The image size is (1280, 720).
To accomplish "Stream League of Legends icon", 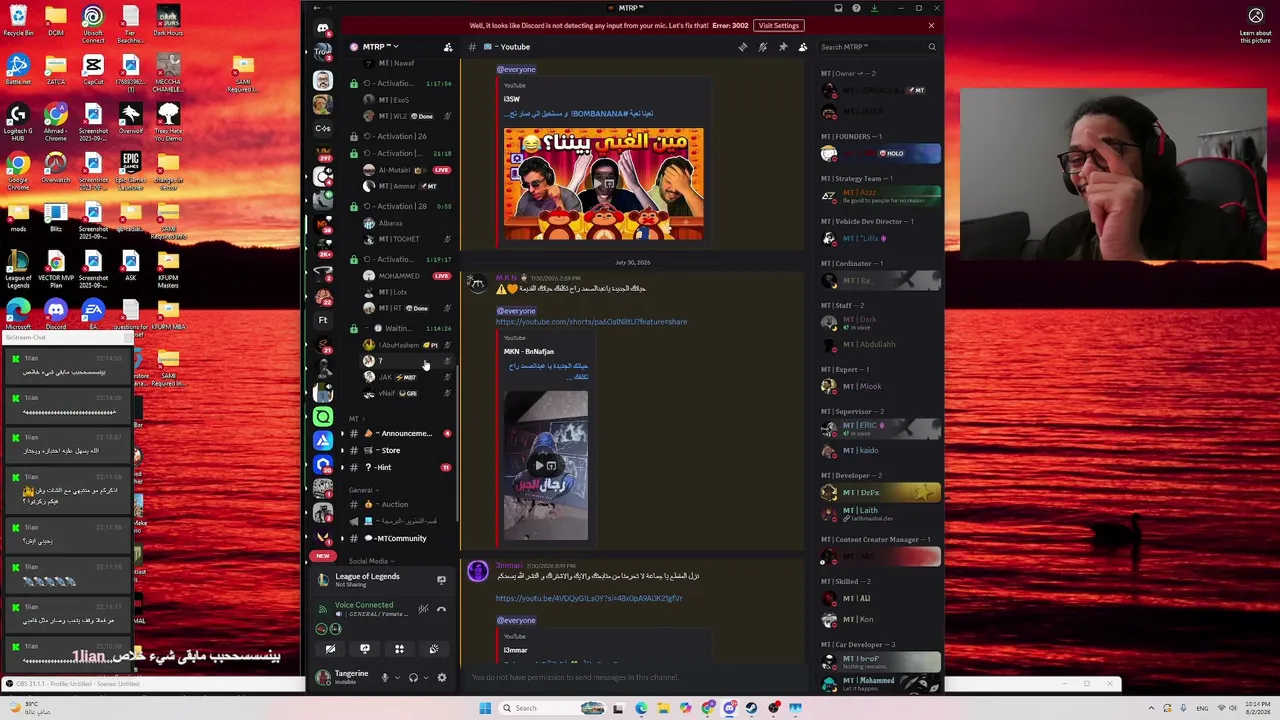I will tap(441, 580).
